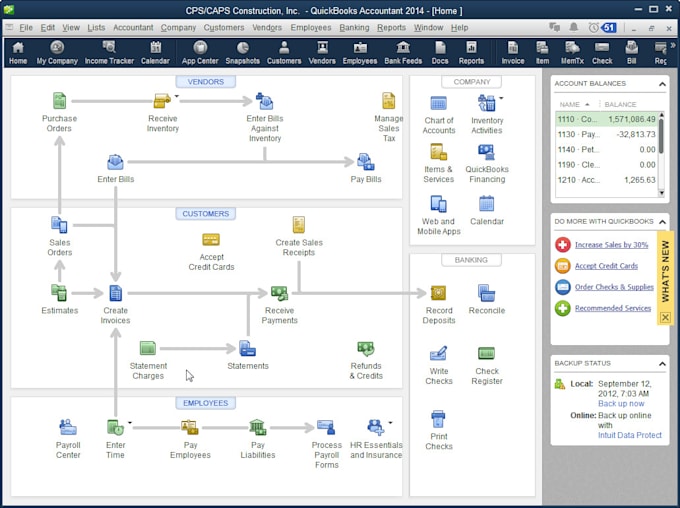Open Snapshots from the icon bar
Image resolution: width=680 pixels, height=508 pixels.
tap(242, 52)
